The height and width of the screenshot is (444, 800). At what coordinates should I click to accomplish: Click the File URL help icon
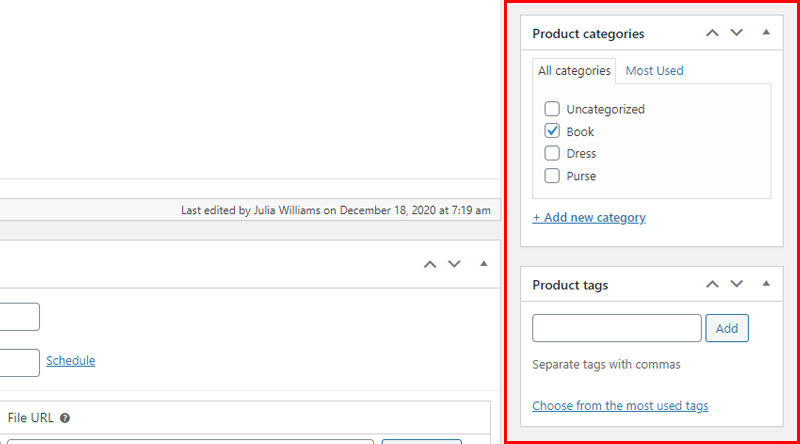pos(65,418)
